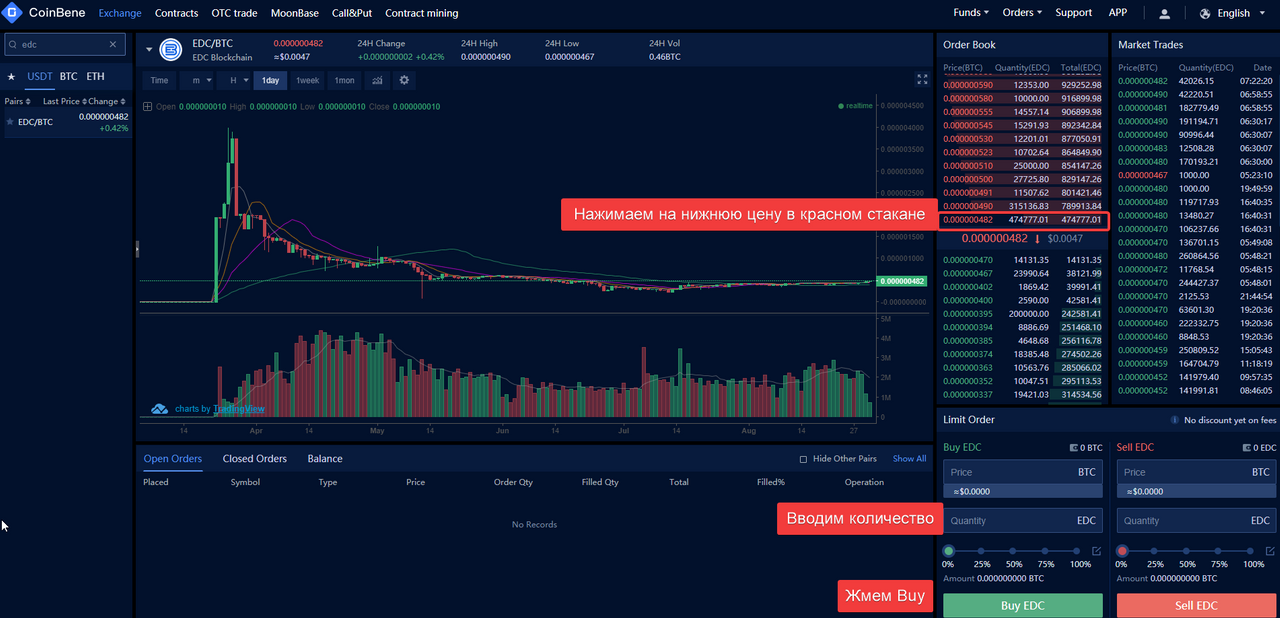Open the Funds dropdown menu
The image size is (1280, 618).
click(971, 13)
